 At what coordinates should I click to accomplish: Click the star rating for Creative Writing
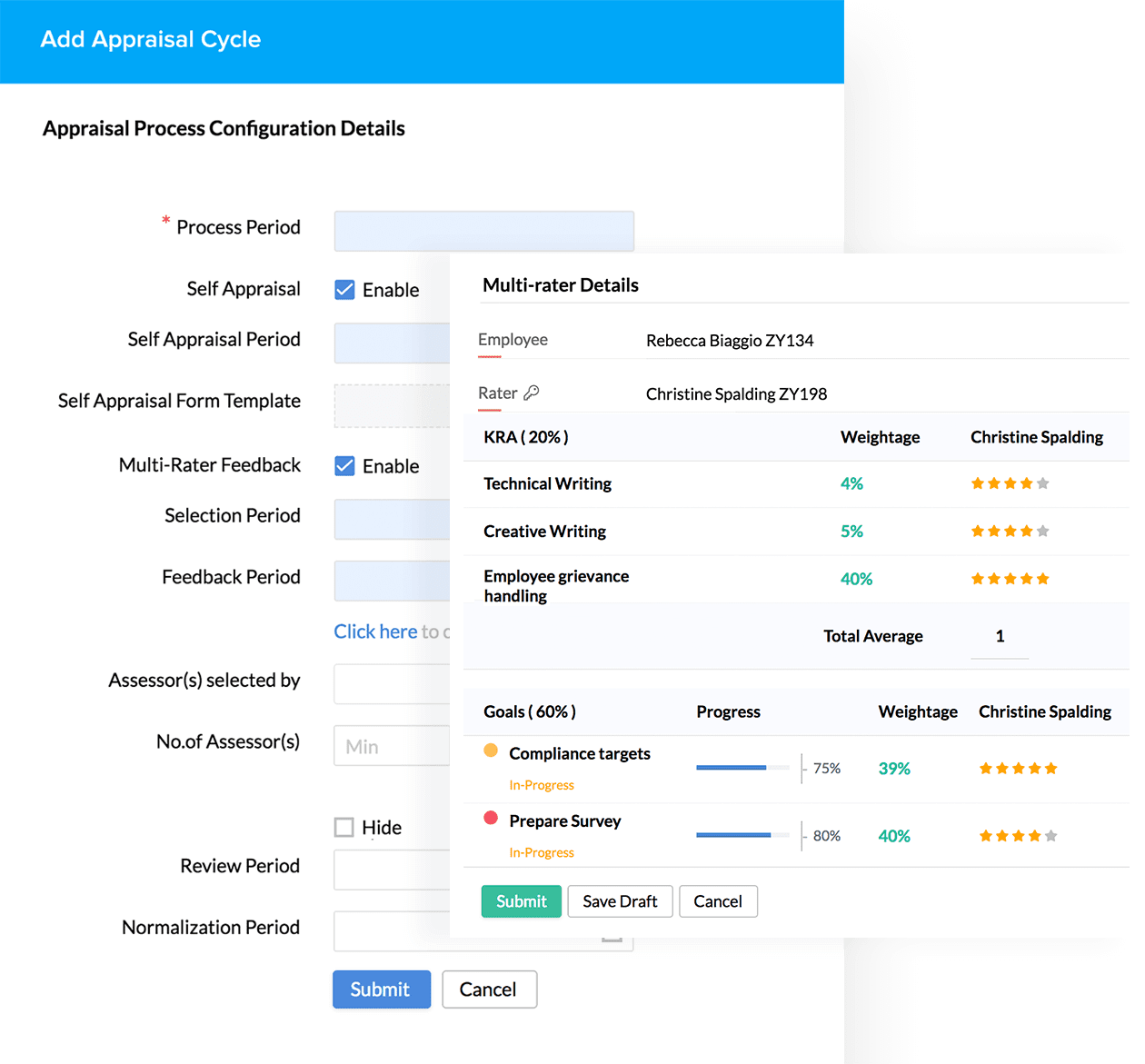point(1010,531)
